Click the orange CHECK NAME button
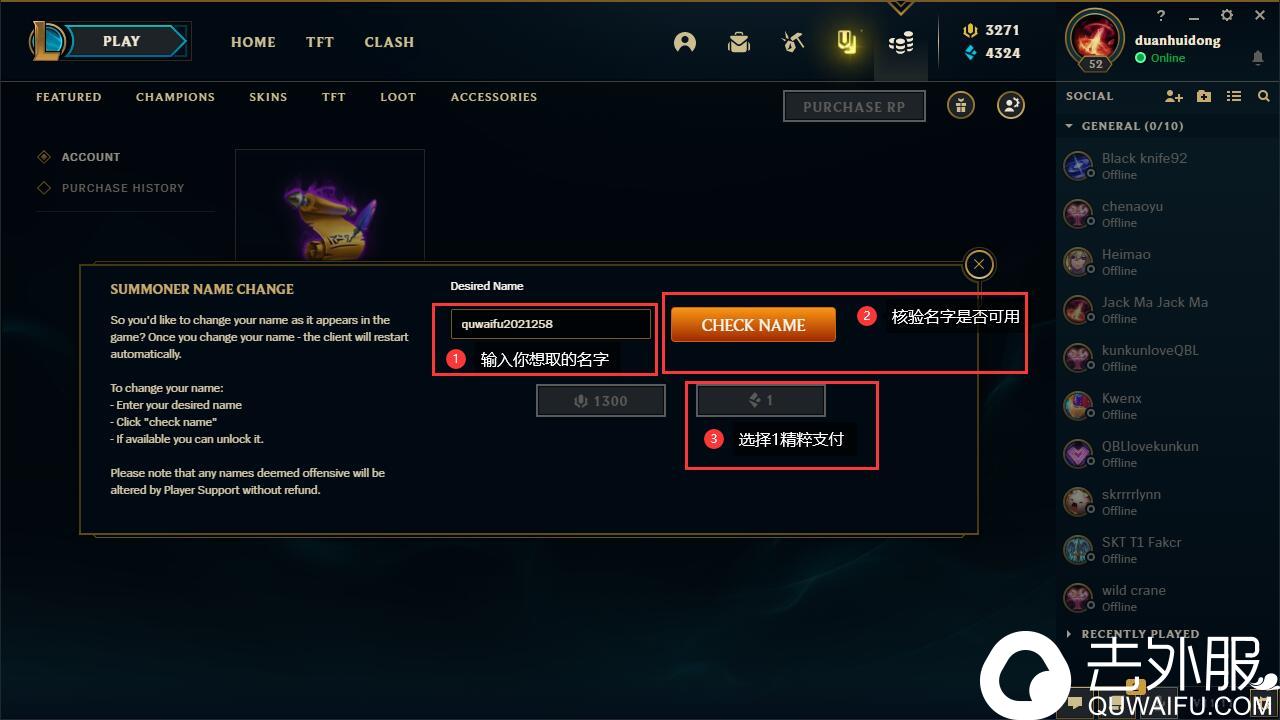 [x=753, y=325]
